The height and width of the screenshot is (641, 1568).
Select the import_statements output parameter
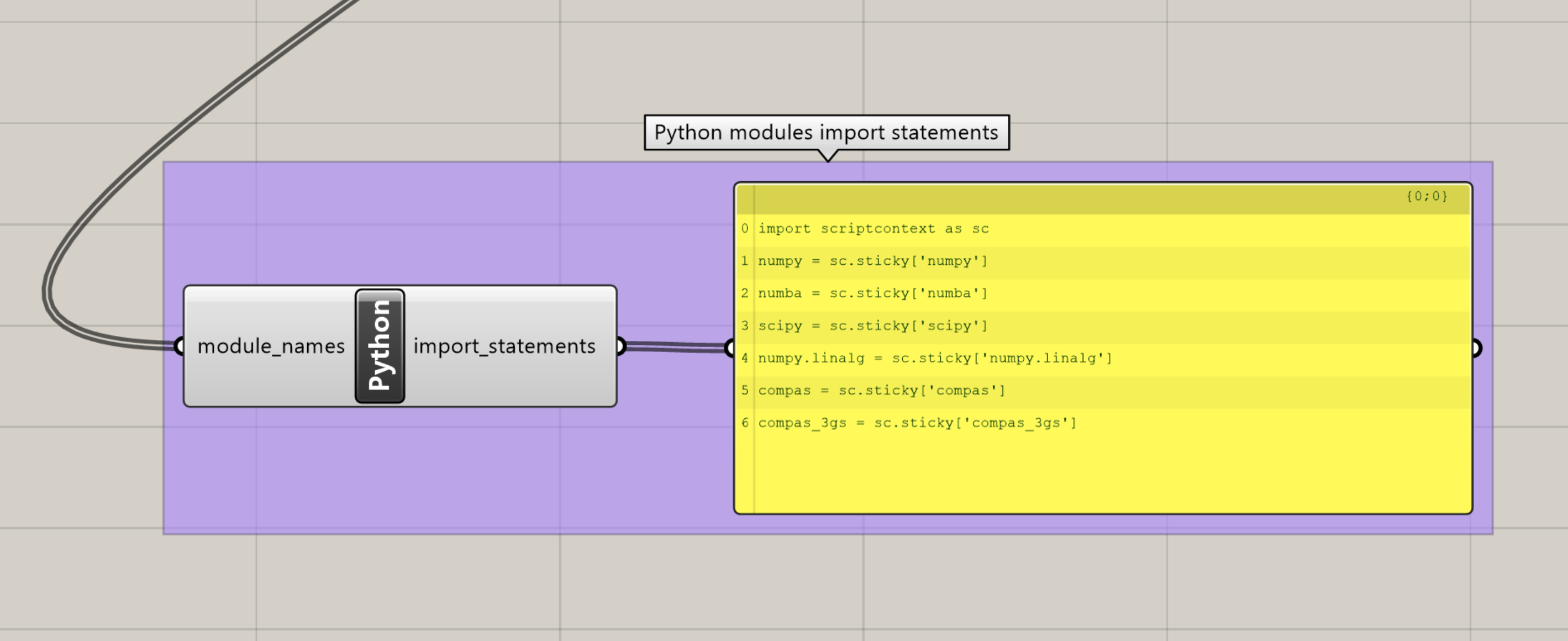504,346
